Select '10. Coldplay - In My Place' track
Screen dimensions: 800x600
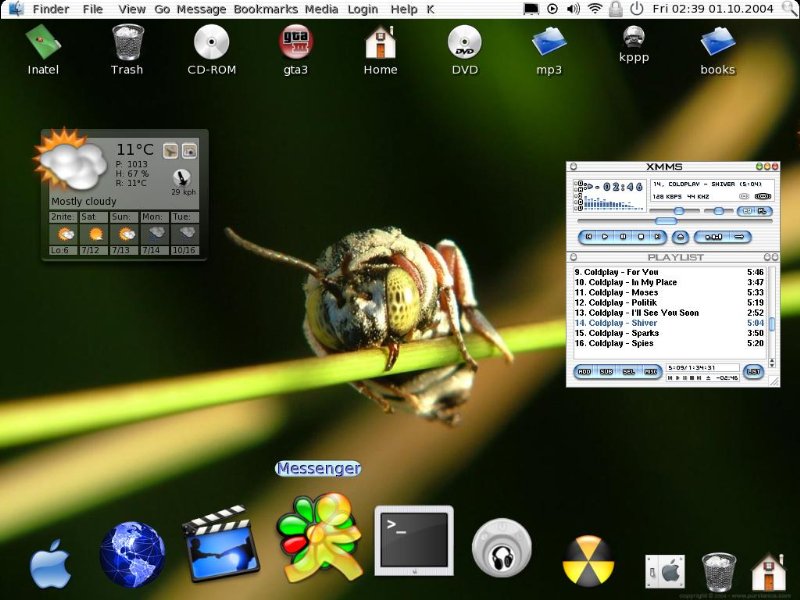click(669, 282)
